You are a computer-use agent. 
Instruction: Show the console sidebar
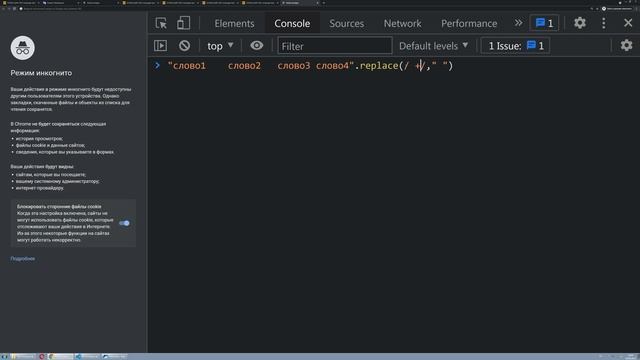160,46
